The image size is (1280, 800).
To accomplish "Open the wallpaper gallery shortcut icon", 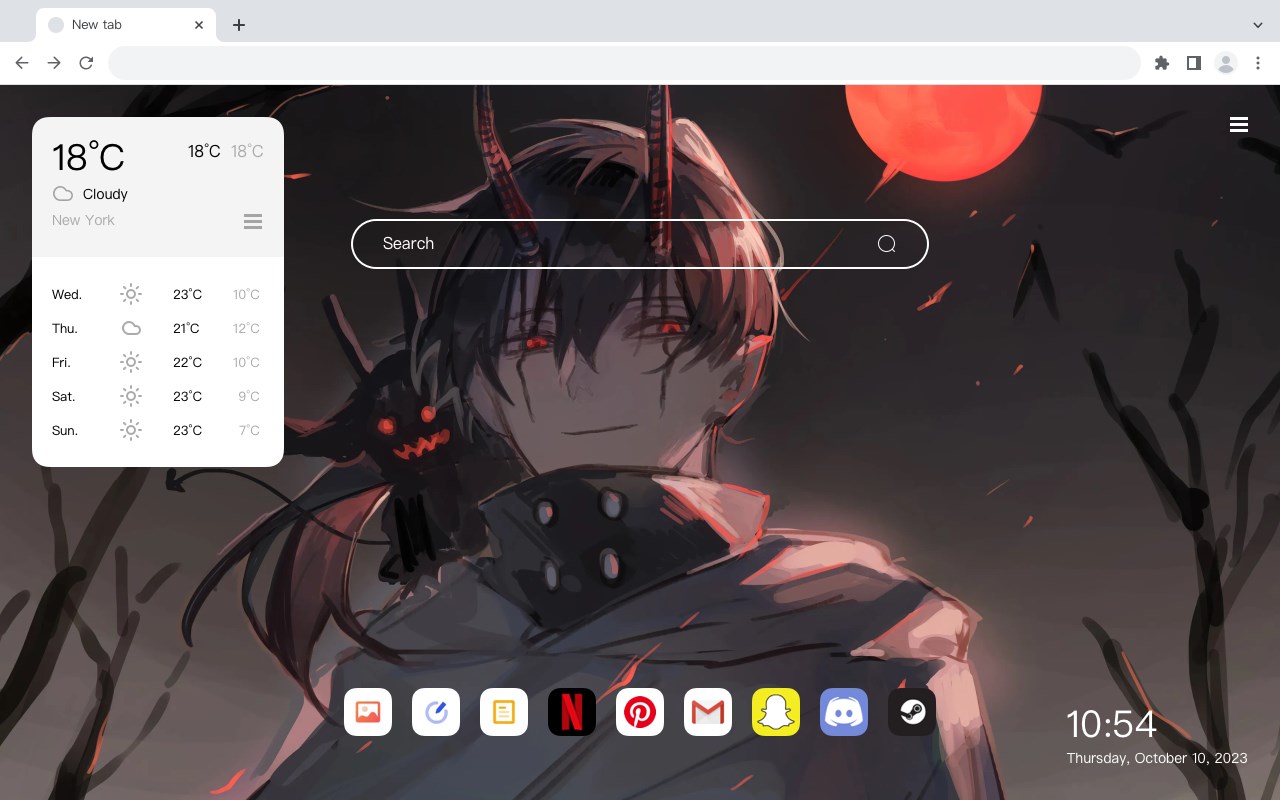I will click(x=368, y=712).
